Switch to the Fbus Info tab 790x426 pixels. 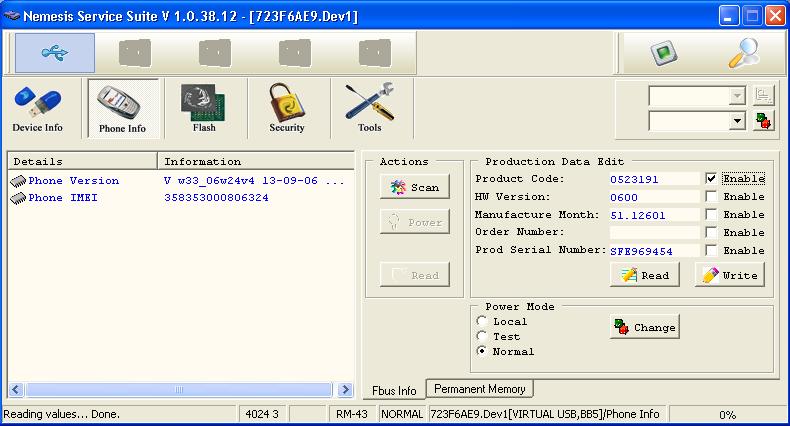click(x=394, y=390)
